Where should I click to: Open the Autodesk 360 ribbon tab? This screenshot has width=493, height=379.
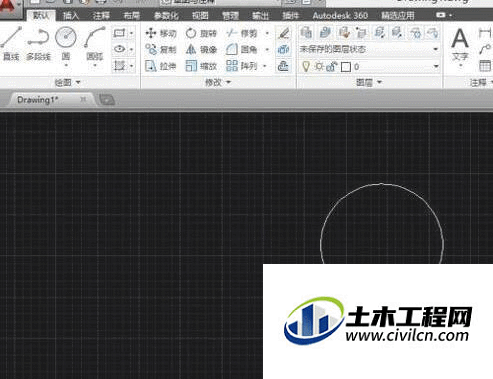pyautogui.click(x=340, y=15)
